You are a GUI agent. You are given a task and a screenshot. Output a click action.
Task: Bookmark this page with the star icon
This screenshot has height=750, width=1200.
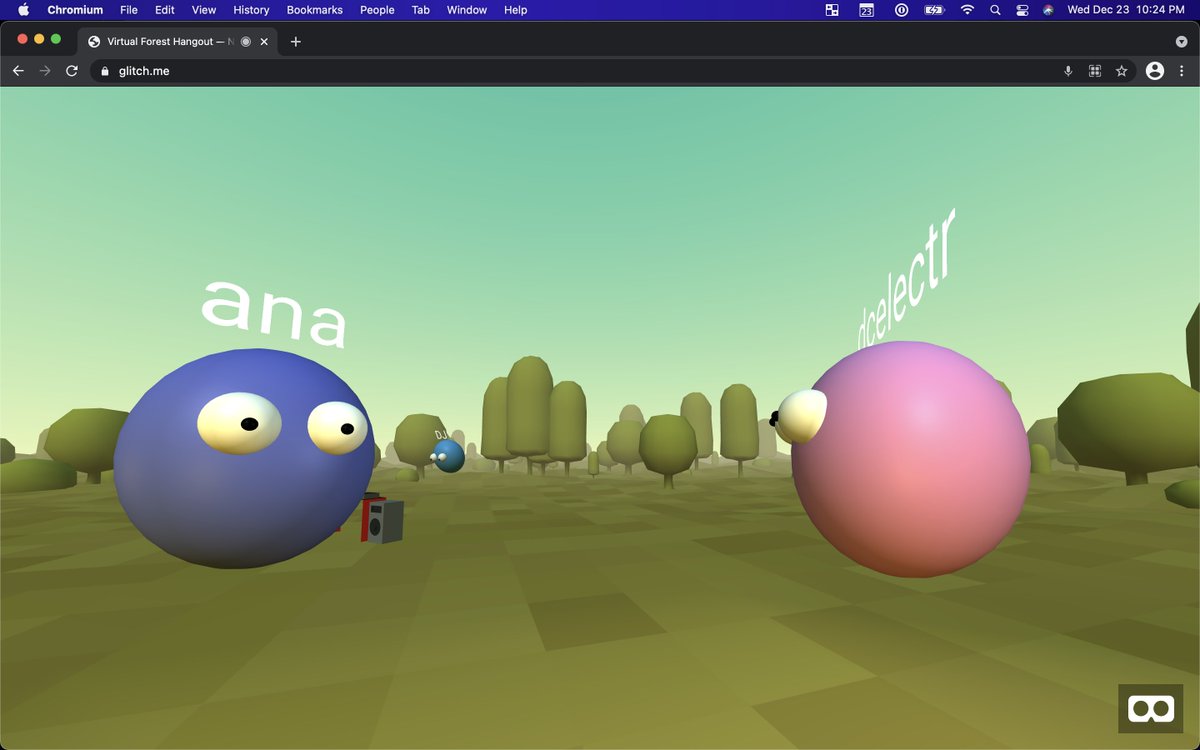point(1122,71)
